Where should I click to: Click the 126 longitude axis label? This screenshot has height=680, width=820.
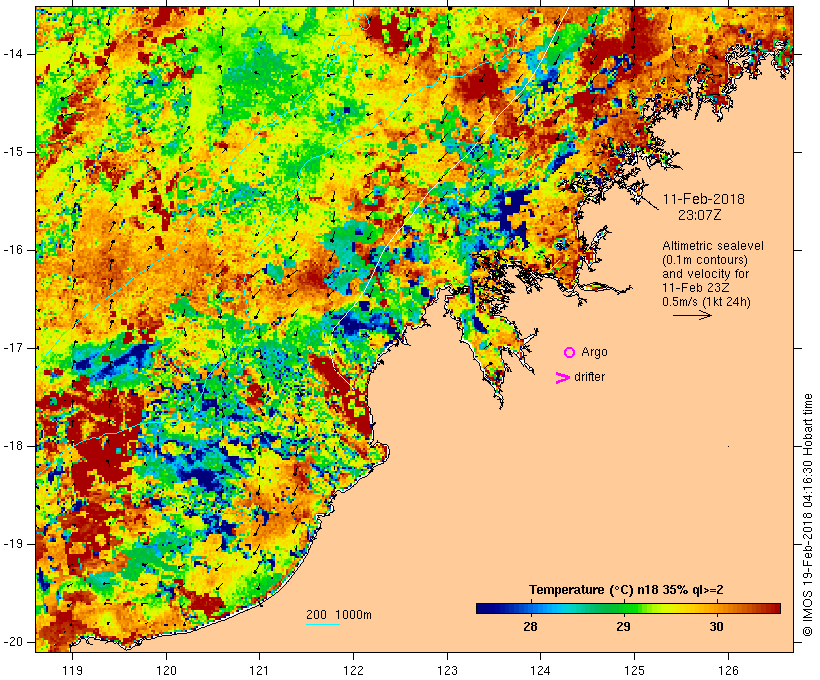728,671
